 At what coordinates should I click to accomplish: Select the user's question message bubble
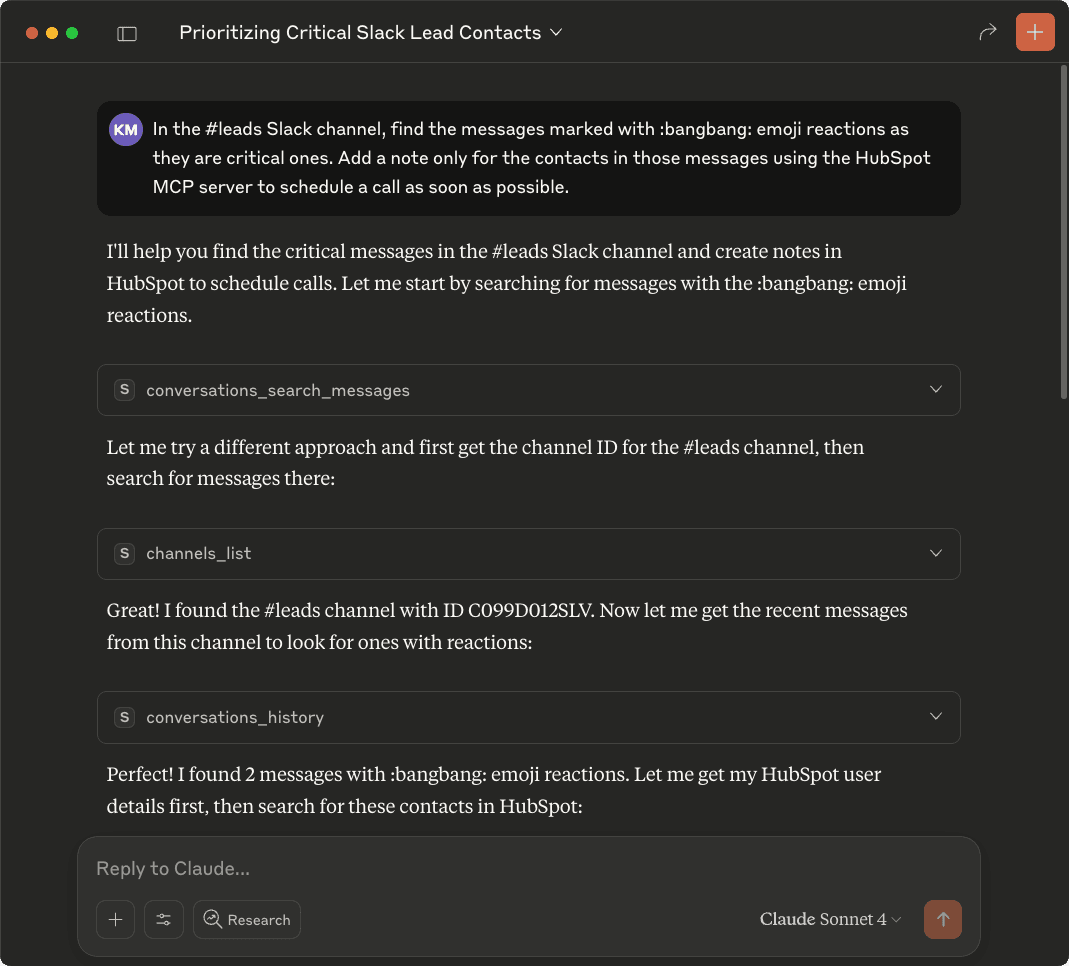tap(528, 158)
